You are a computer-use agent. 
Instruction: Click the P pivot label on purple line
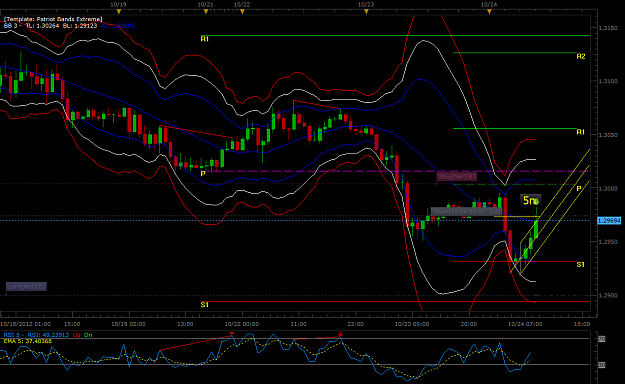203,174
